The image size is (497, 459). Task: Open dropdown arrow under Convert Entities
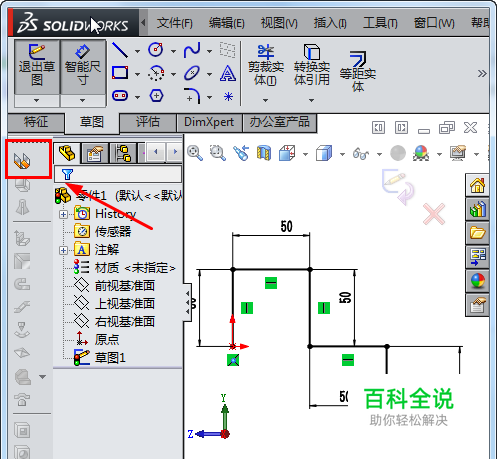click(311, 100)
